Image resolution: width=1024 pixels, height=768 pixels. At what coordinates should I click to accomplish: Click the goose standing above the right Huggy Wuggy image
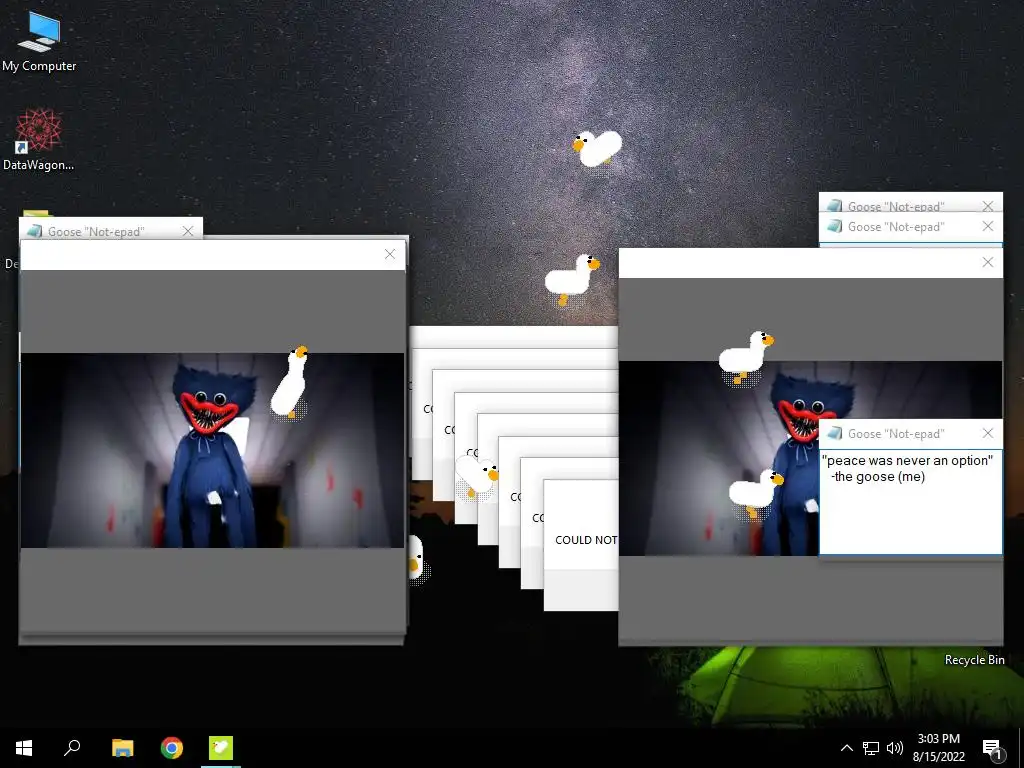pos(746,357)
